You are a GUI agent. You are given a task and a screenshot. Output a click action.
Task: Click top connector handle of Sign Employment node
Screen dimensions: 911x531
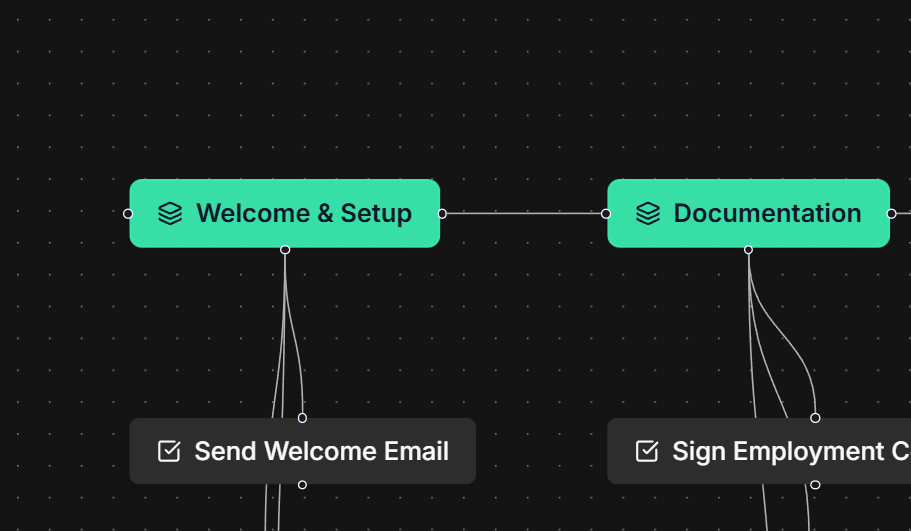click(815, 418)
